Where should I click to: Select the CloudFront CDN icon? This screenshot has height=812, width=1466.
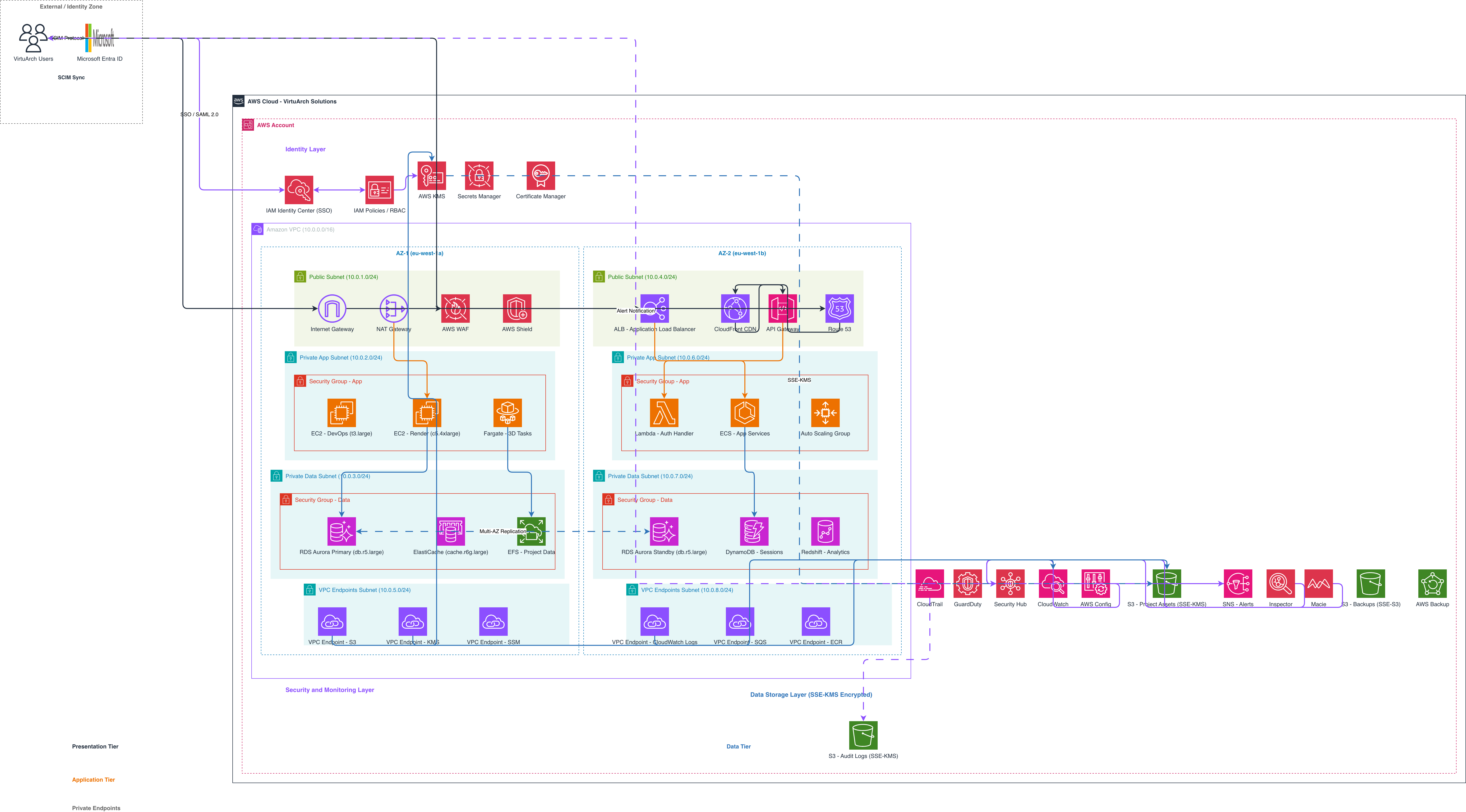click(735, 308)
